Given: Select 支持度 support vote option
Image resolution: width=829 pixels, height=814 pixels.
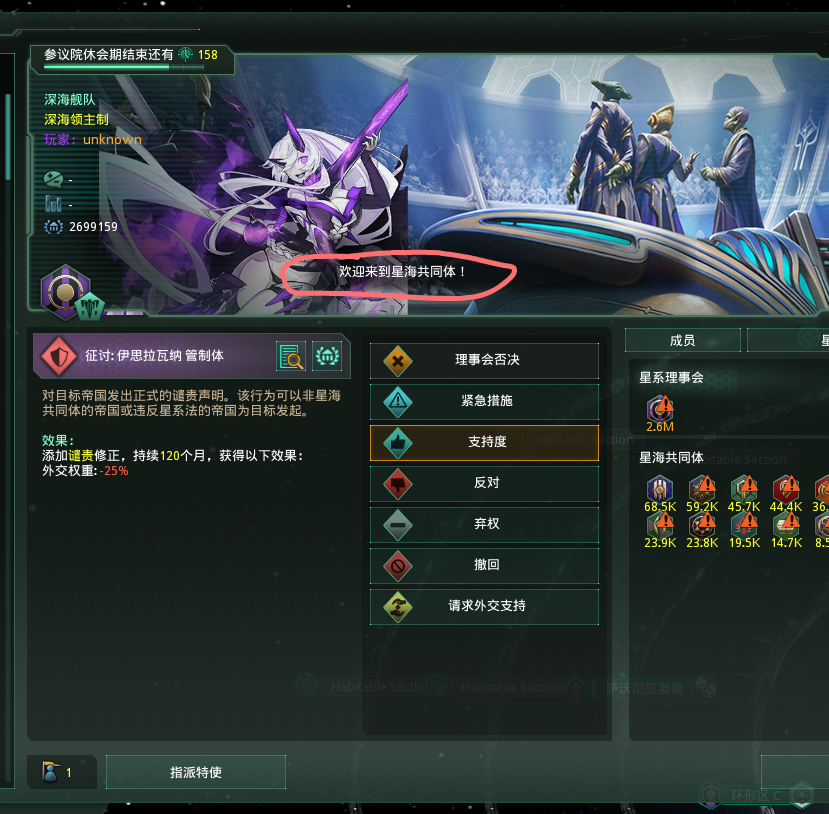Looking at the screenshot, I should pyautogui.click(x=484, y=442).
